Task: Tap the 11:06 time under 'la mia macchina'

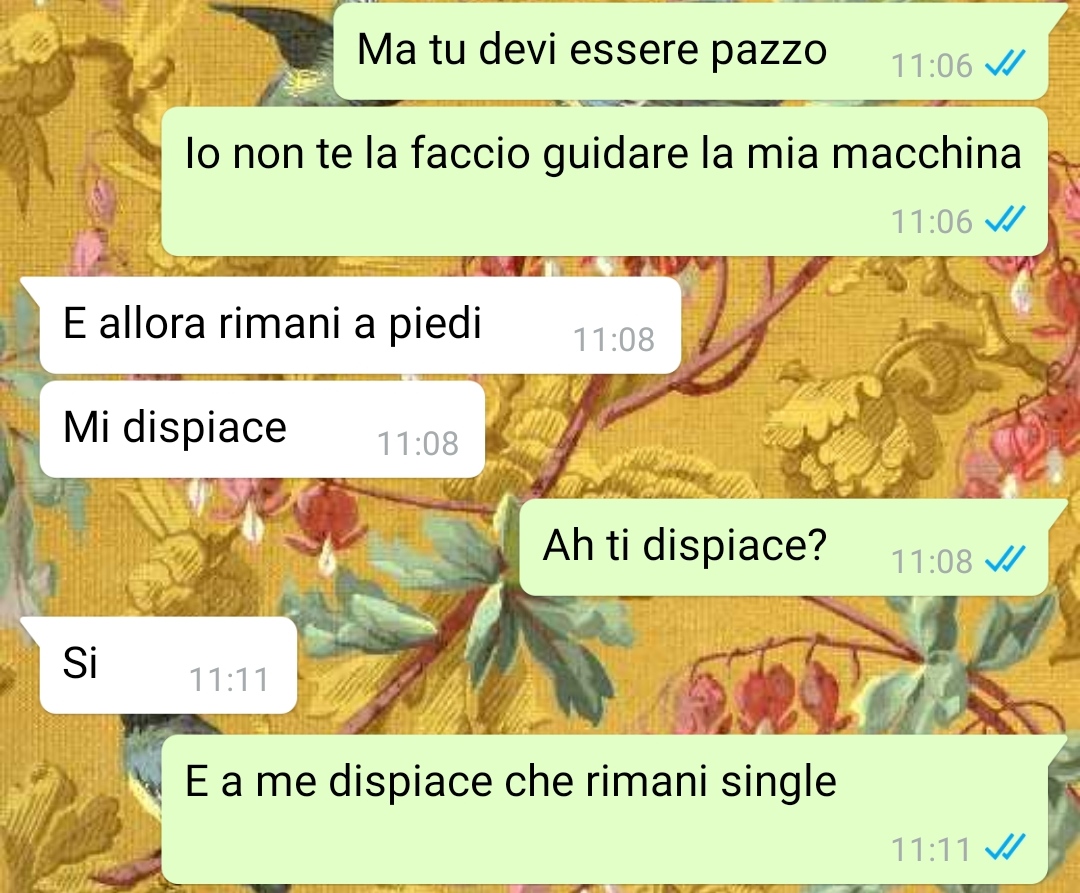Action: (x=931, y=222)
